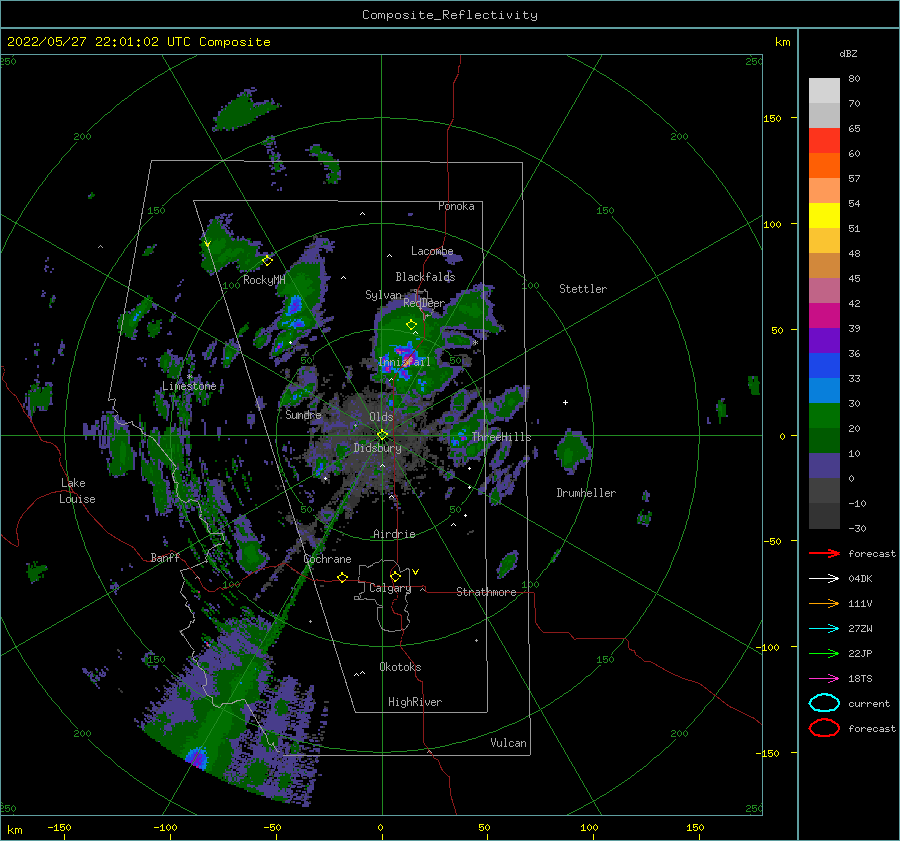Click the 'km' label in the bottom left
The height and width of the screenshot is (841, 900).
[x=14, y=830]
